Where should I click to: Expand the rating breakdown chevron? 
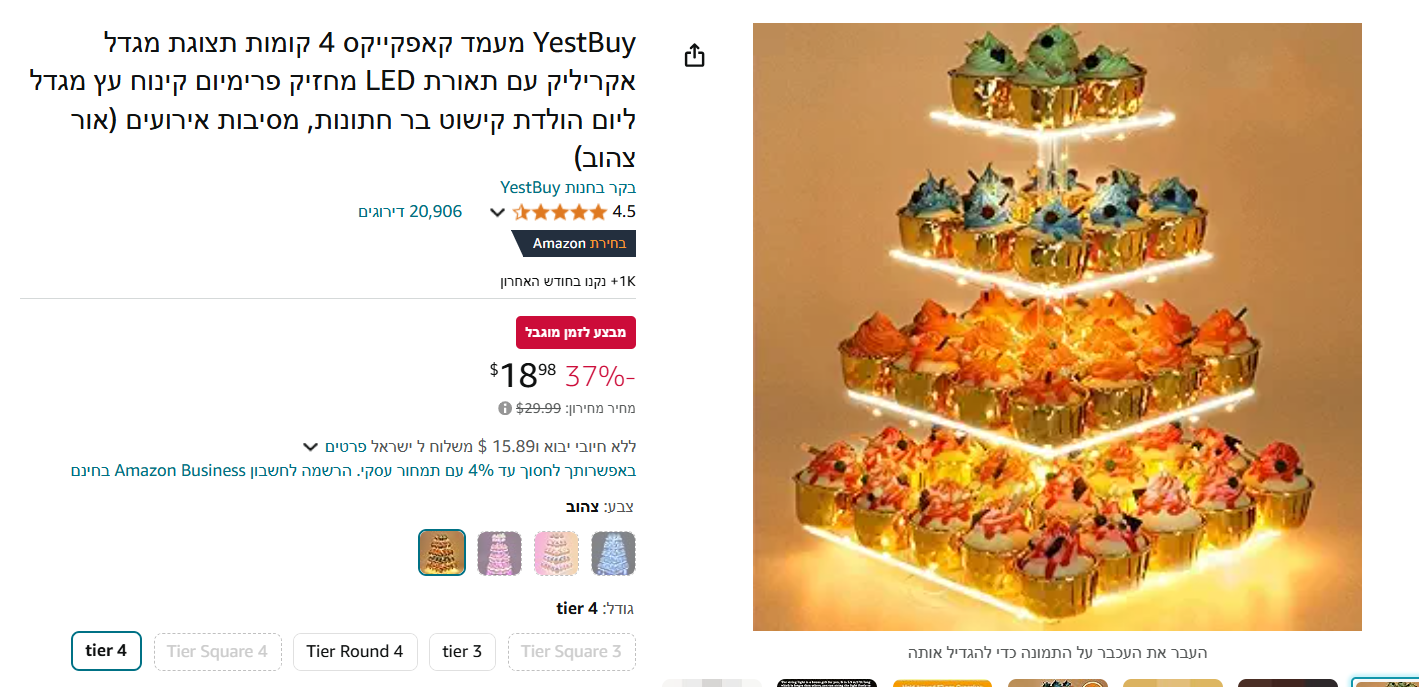497,212
